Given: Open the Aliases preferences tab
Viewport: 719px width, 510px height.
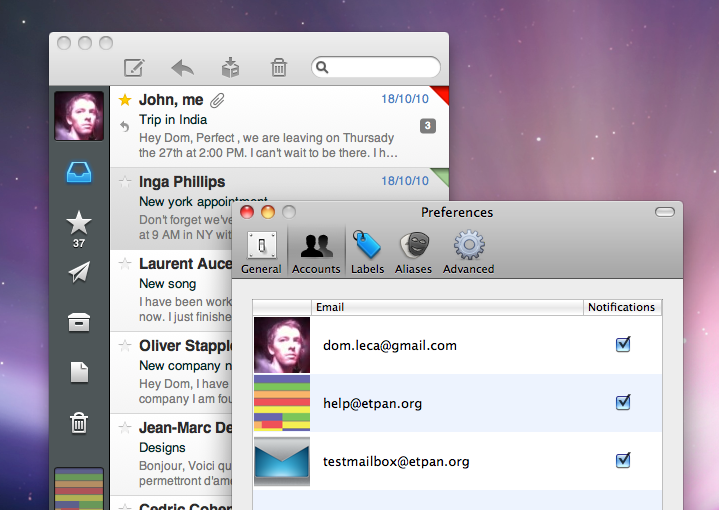Looking at the screenshot, I should [414, 252].
